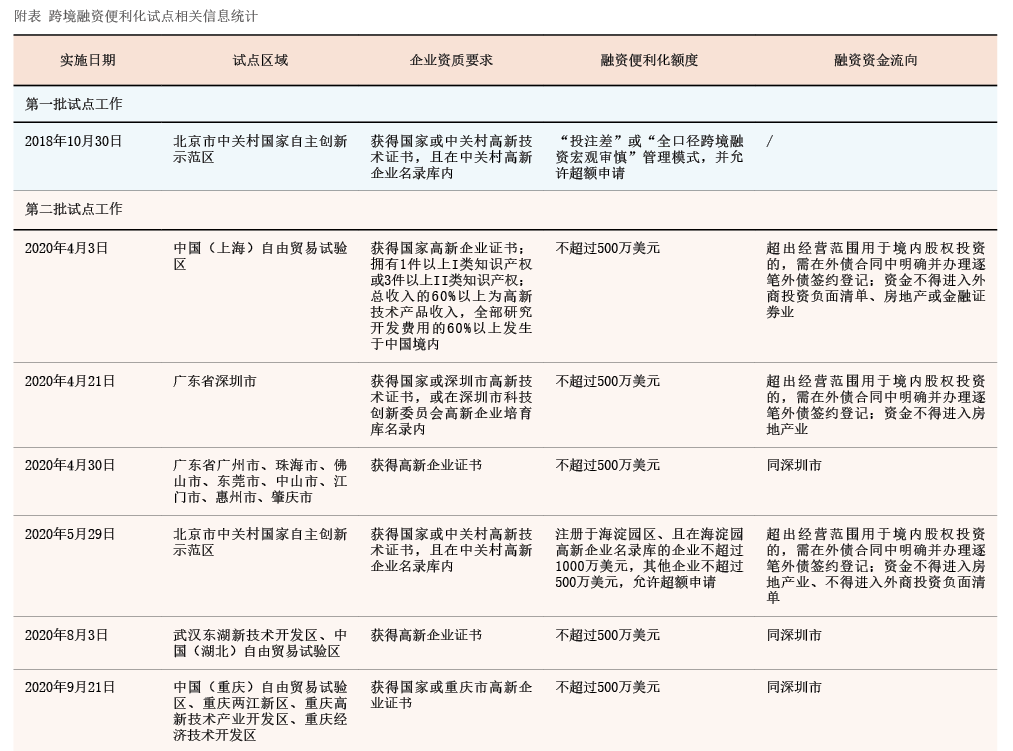The height and width of the screenshot is (751, 1013).
Task: Click 同深圳市 in the 2020年4月30日 row
Action: [x=794, y=465]
